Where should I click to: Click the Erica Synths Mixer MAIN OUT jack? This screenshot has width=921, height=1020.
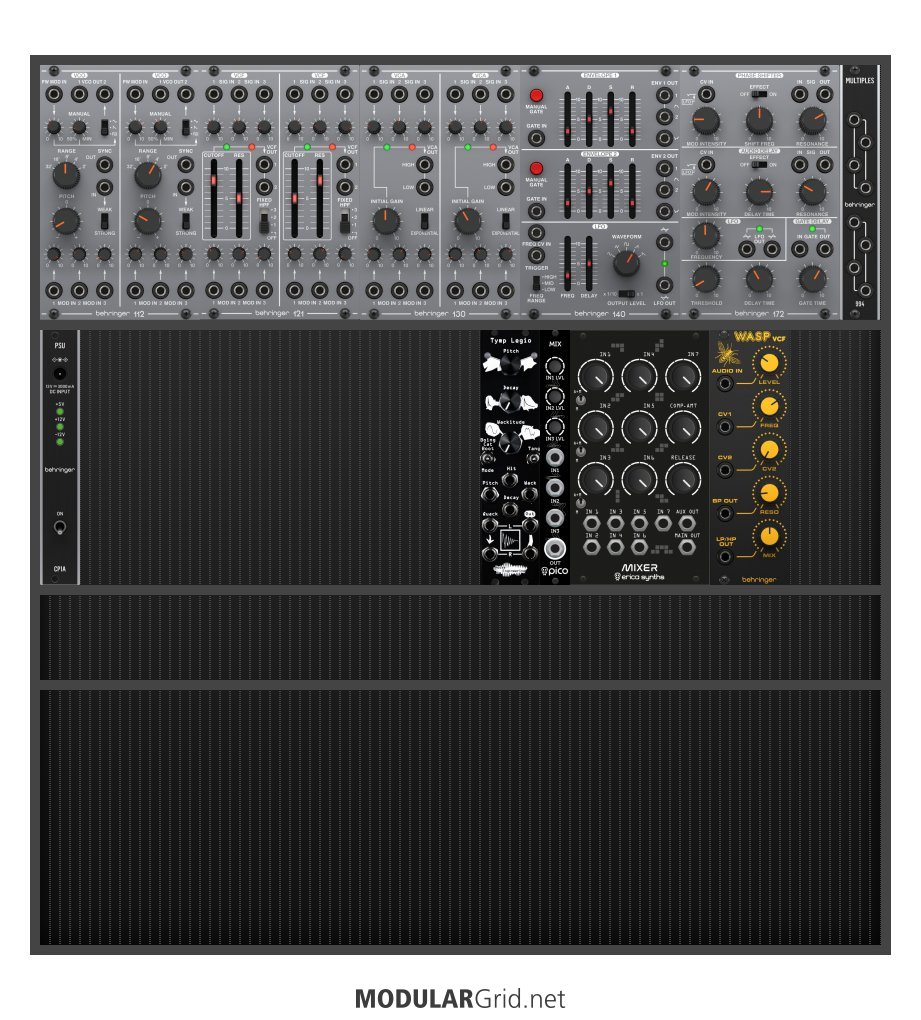point(687,548)
